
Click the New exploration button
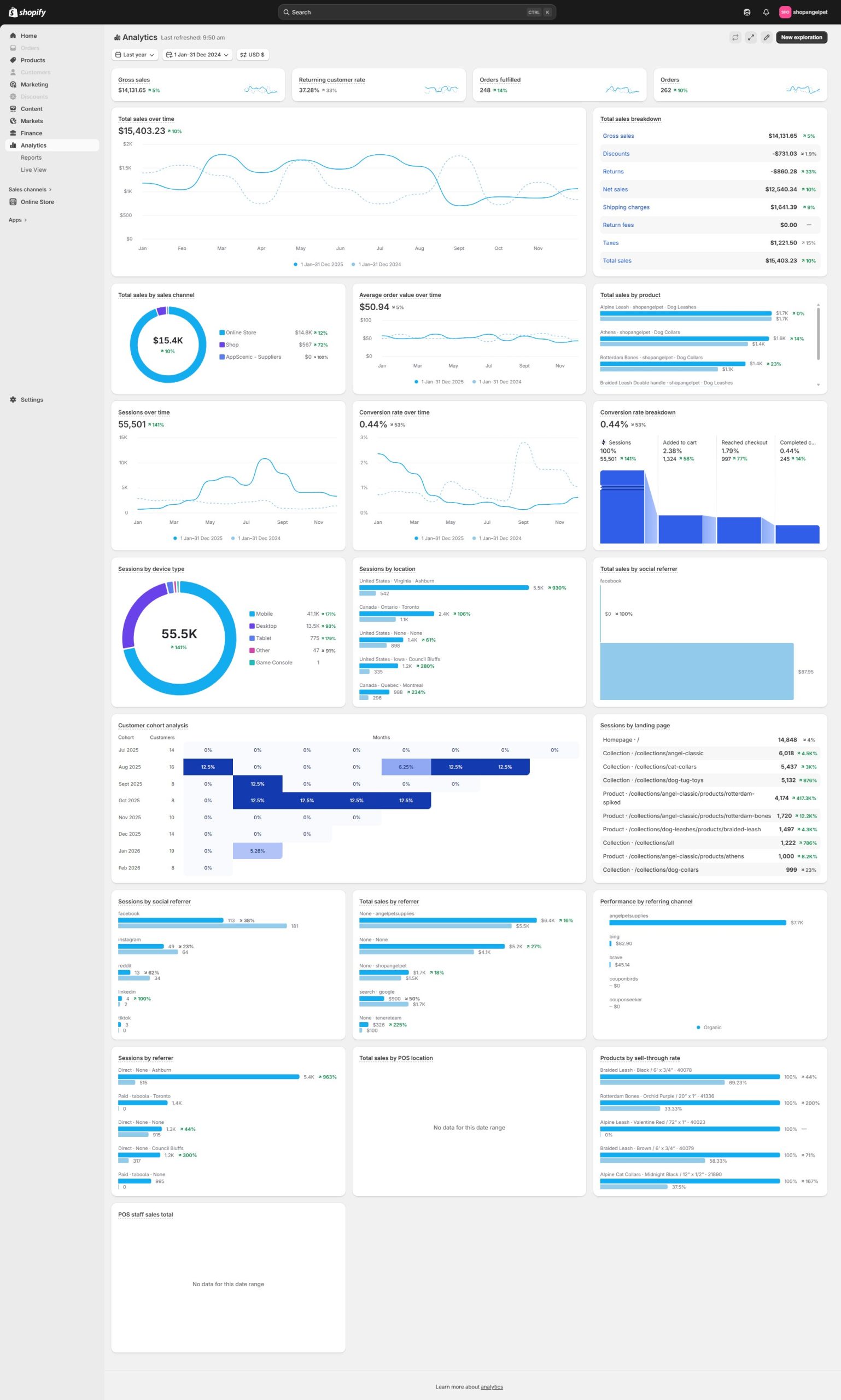(801, 37)
